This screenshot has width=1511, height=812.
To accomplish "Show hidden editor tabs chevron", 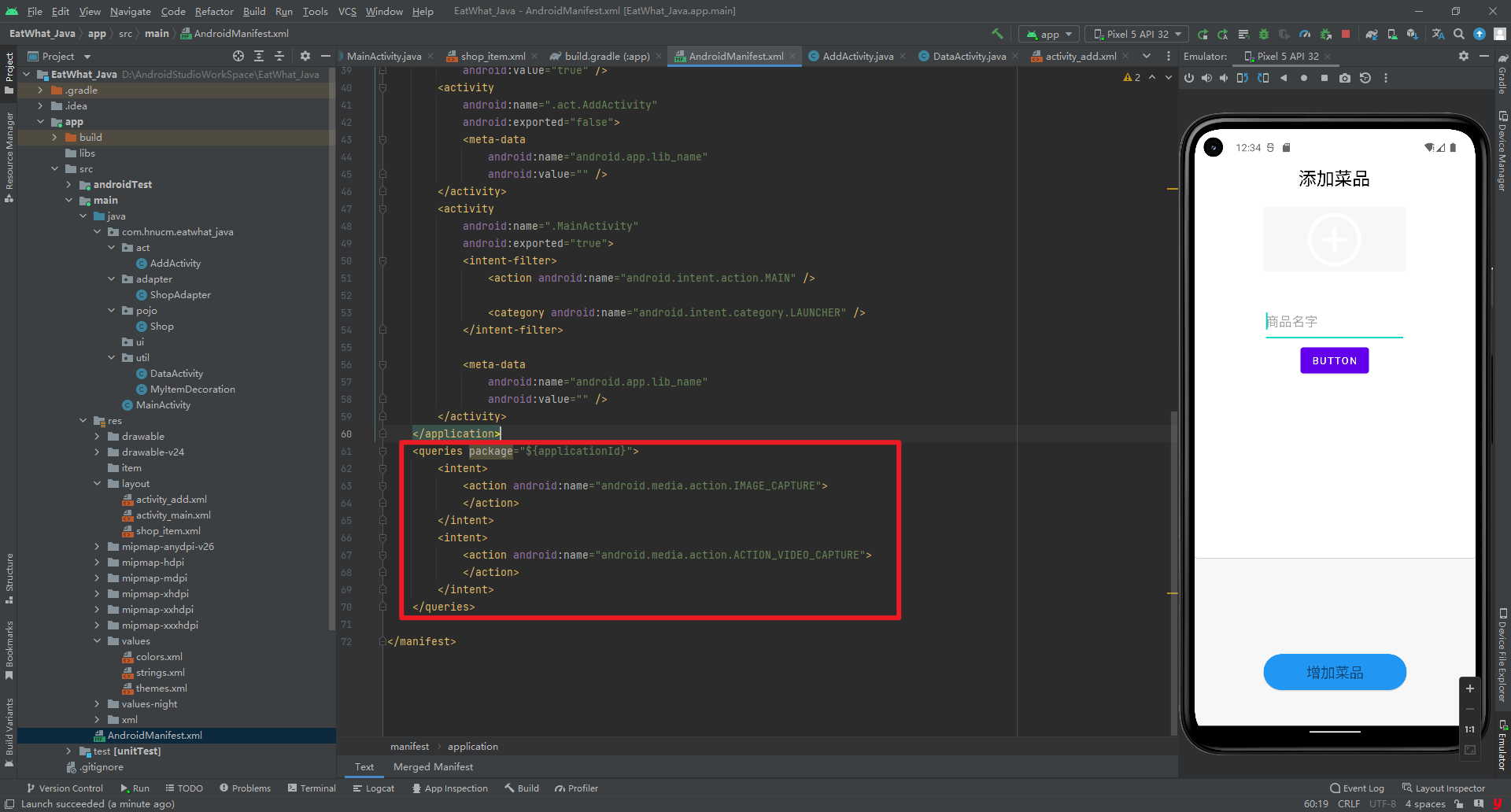I will pos(1147,56).
